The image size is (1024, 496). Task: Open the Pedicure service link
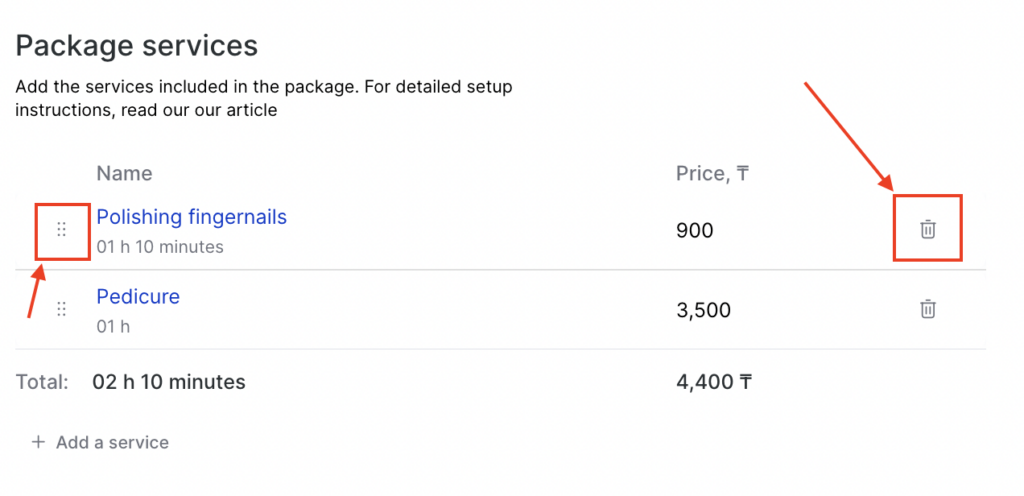(x=138, y=297)
